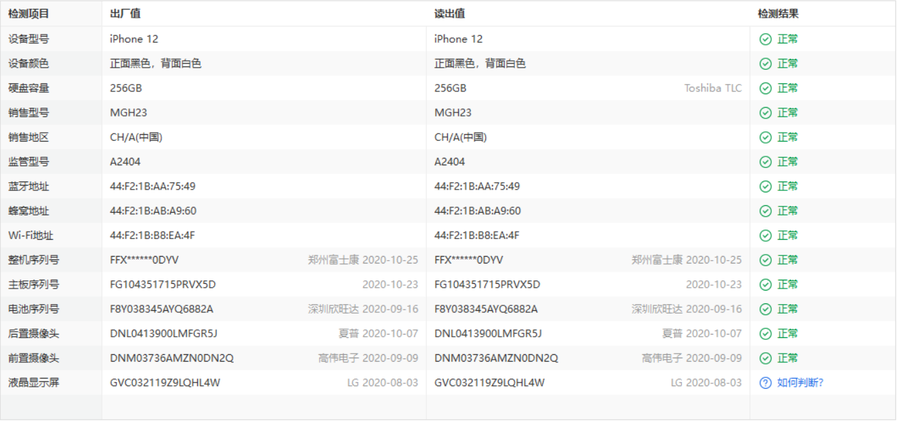
Task: Click the green check icon in 设备颜色 row
Action: pyautogui.click(x=765, y=64)
